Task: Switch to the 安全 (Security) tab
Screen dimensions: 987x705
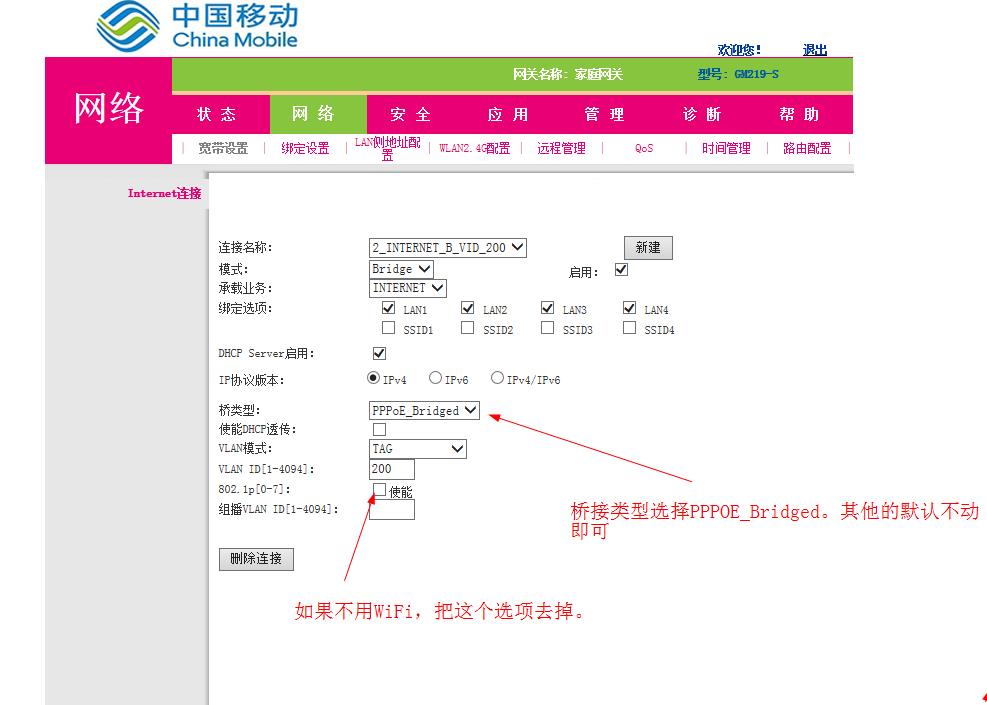Action: [407, 114]
